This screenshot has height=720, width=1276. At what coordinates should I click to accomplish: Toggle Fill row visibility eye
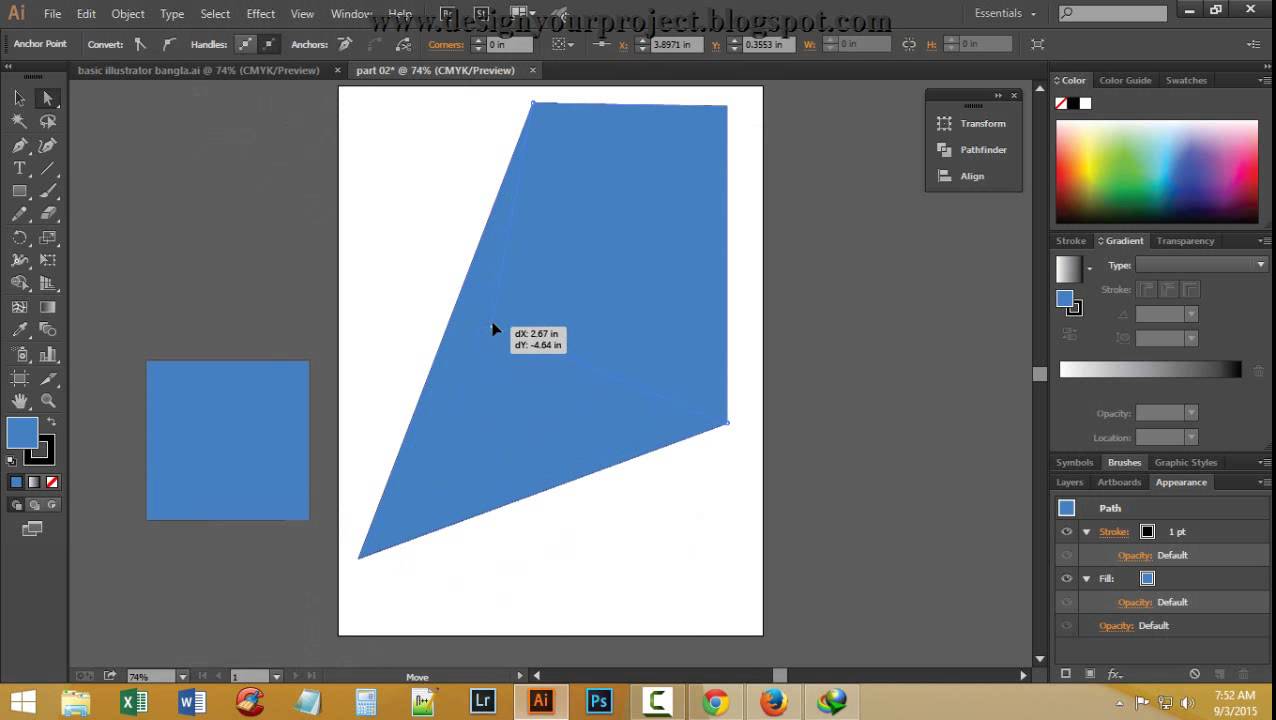pyautogui.click(x=1066, y=578)
